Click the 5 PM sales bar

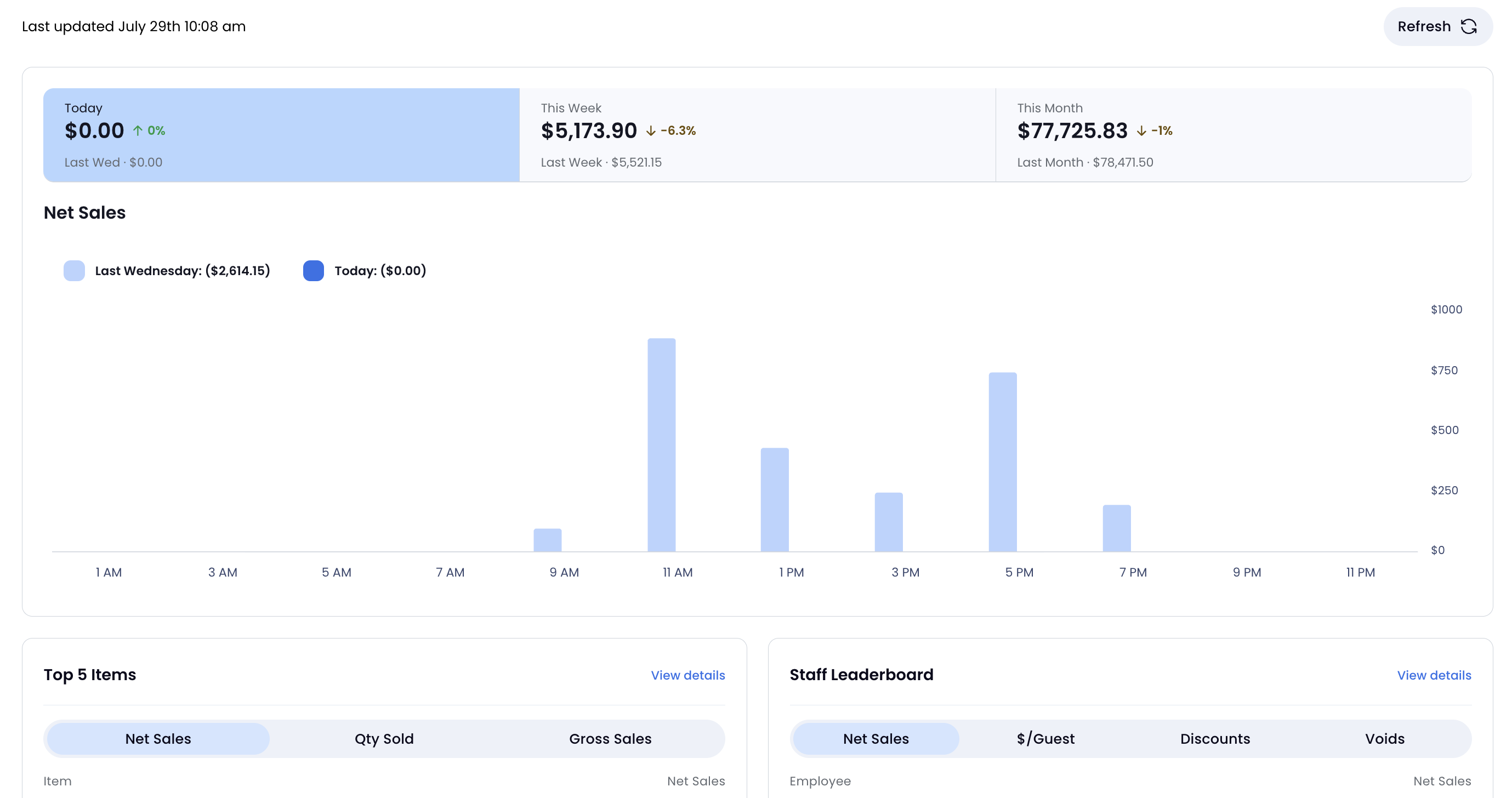tap(1003, 462)
